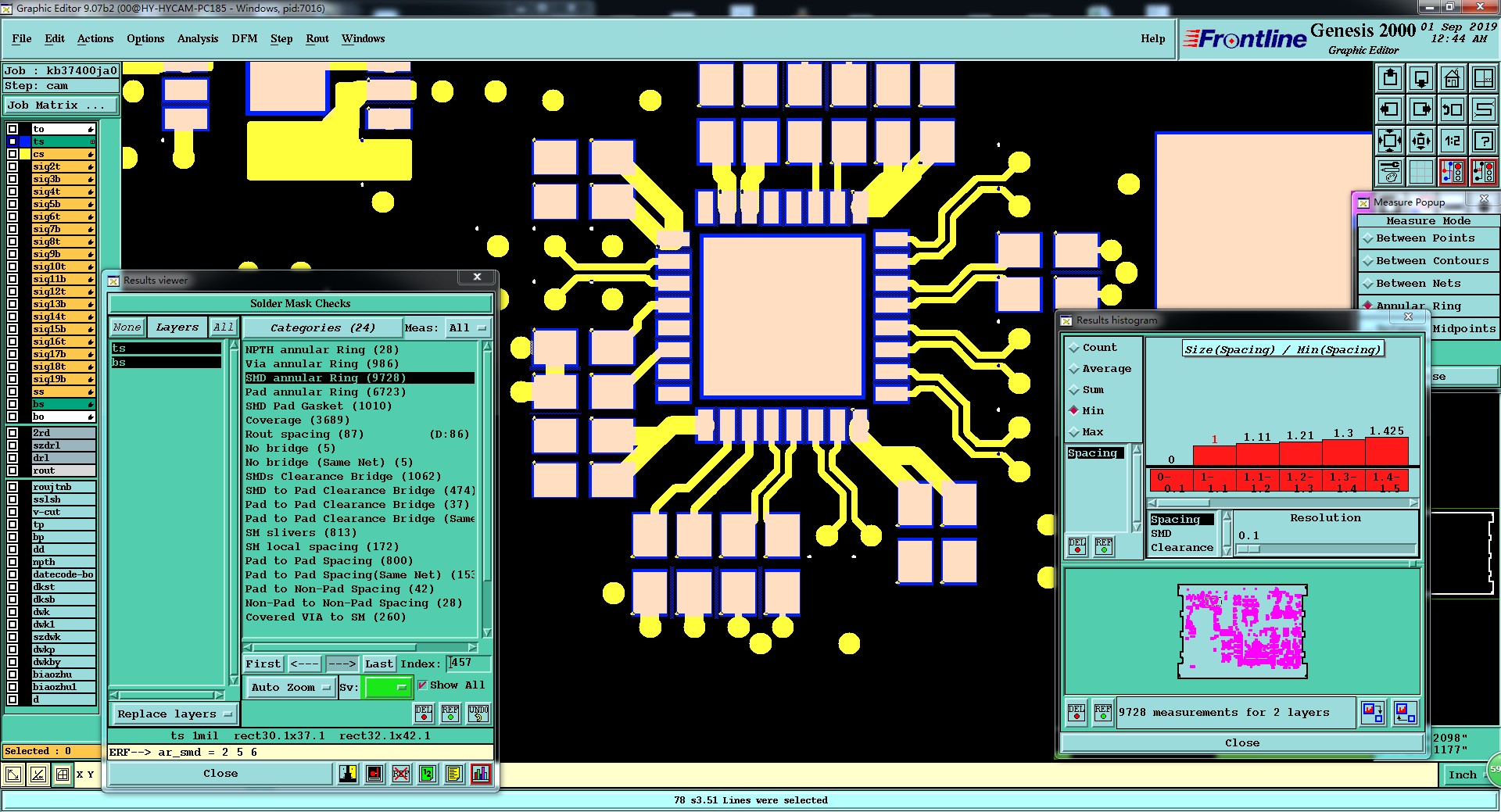Click the pan up icon

[1390, 78]
